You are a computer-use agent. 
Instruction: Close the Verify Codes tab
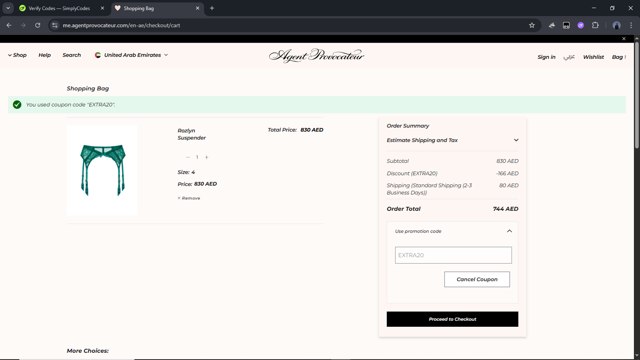click(x=102, y=8)
